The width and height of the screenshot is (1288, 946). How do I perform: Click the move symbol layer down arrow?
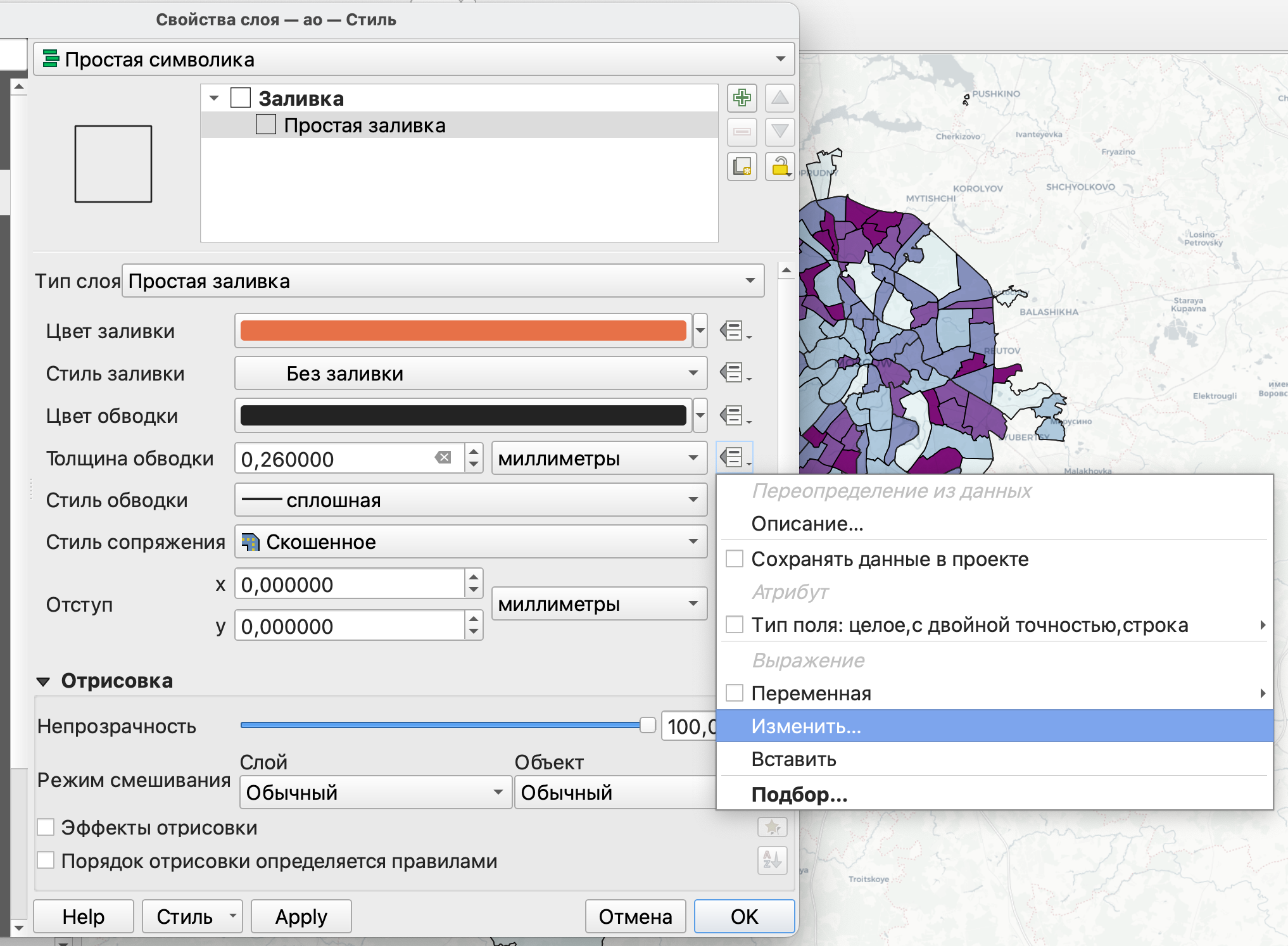click(780, 132)
